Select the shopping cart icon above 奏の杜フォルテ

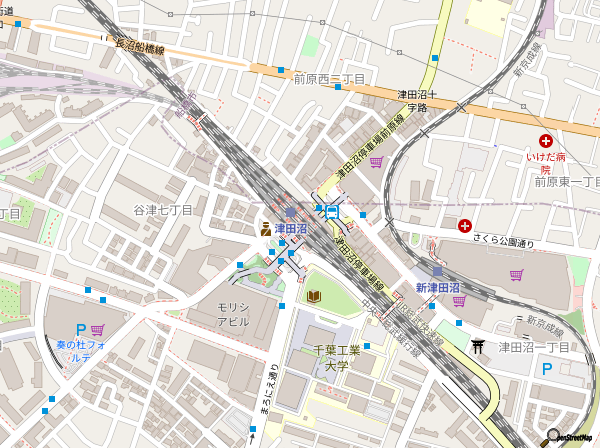tap(97, 329)
